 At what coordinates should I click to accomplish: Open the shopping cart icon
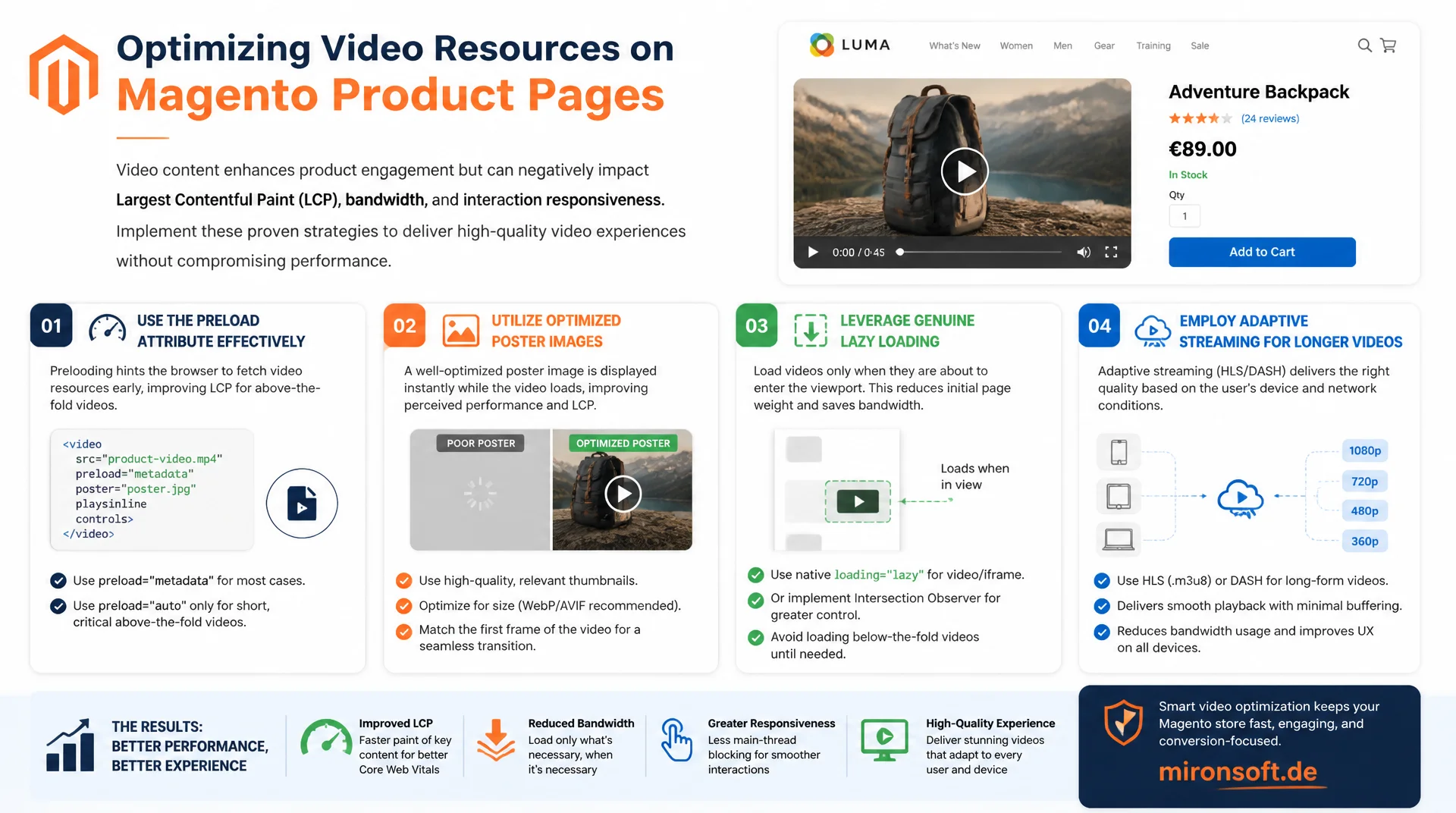(1389, 46)
